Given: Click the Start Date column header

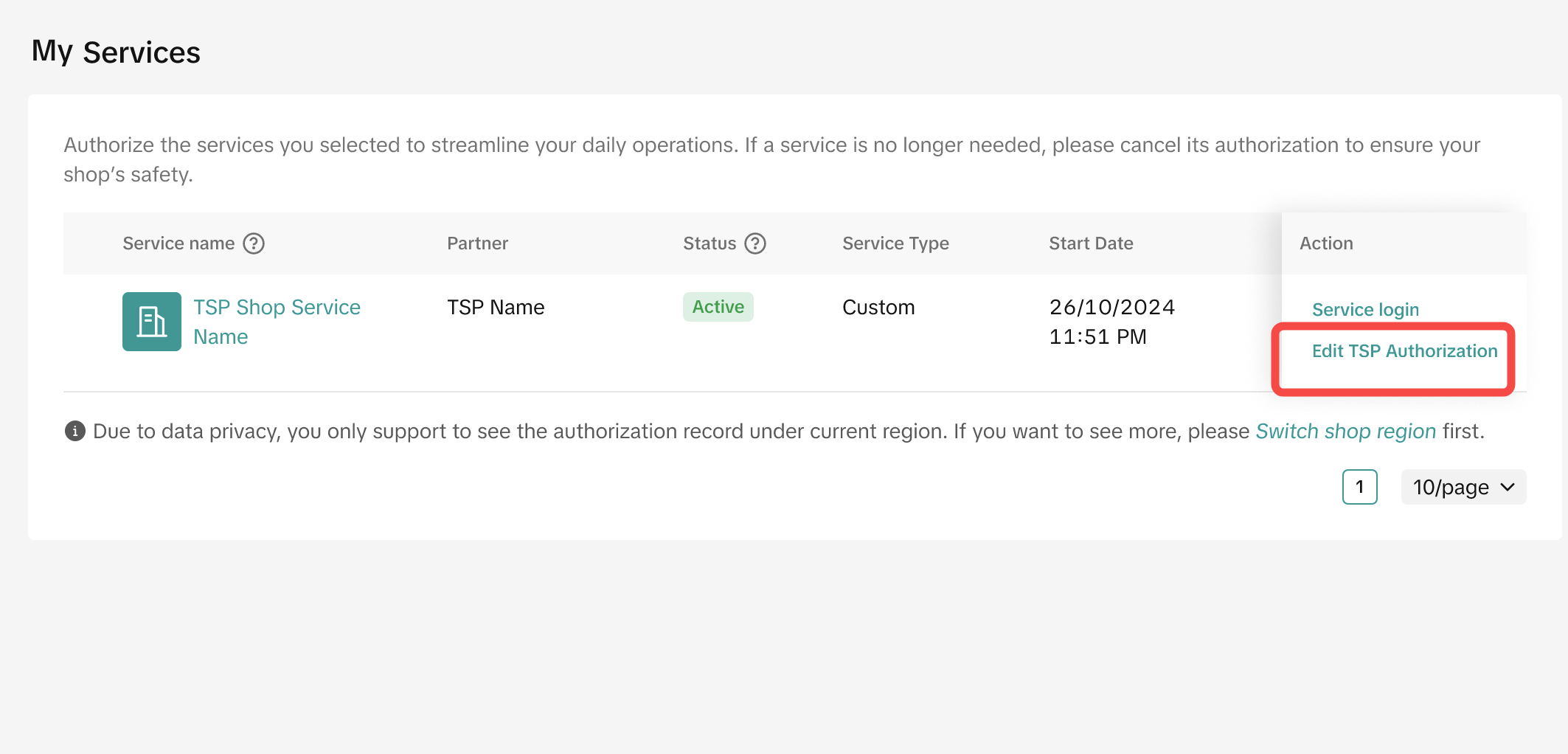Looking at the screenshot, I should [x=1091, y=243].
